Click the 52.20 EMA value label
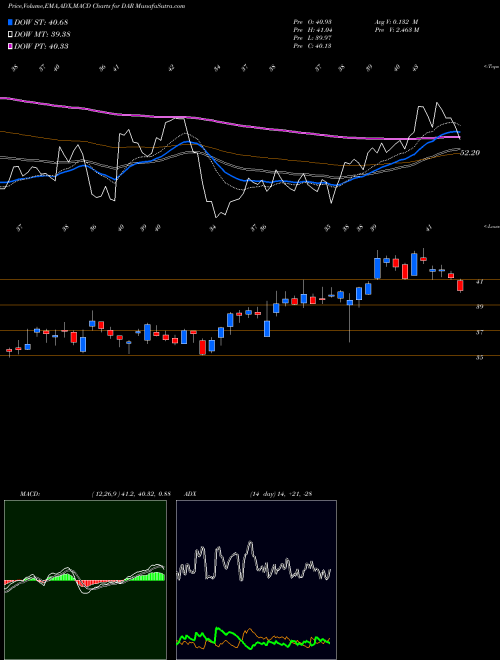500x660 pixels. (x=470, y=153)
